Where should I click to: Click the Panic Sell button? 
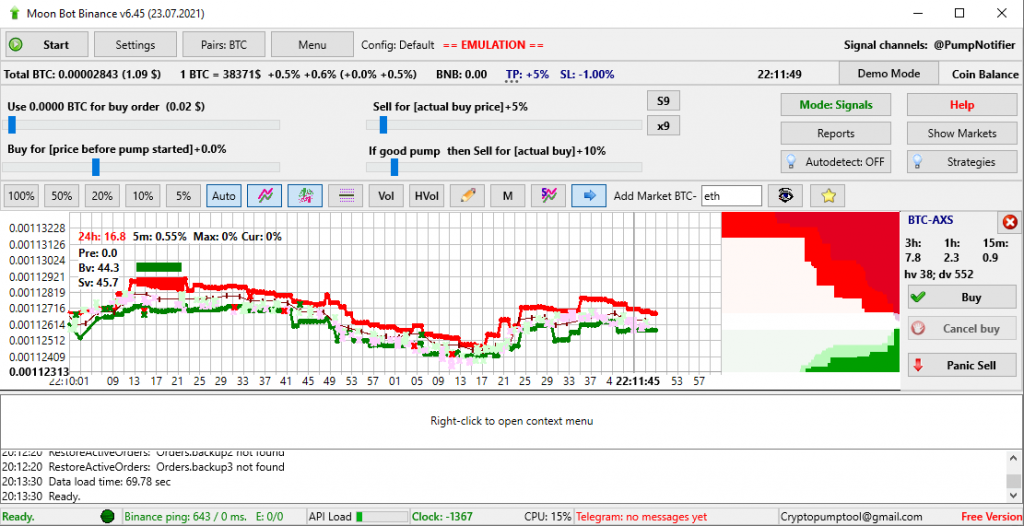pyautogui.click(x=962, y=365)
